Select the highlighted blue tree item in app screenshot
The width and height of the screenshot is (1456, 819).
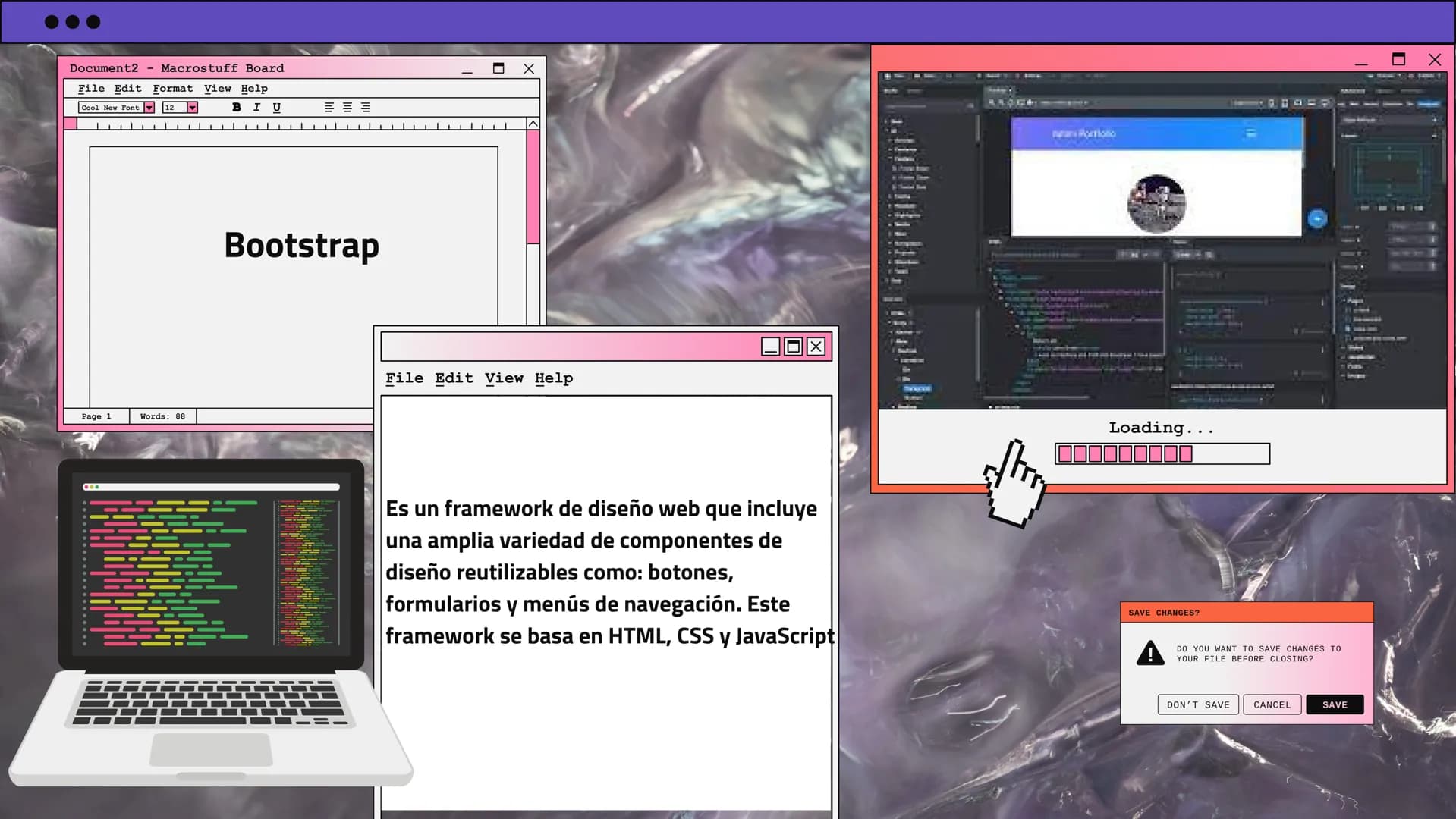tap(917, 388)
